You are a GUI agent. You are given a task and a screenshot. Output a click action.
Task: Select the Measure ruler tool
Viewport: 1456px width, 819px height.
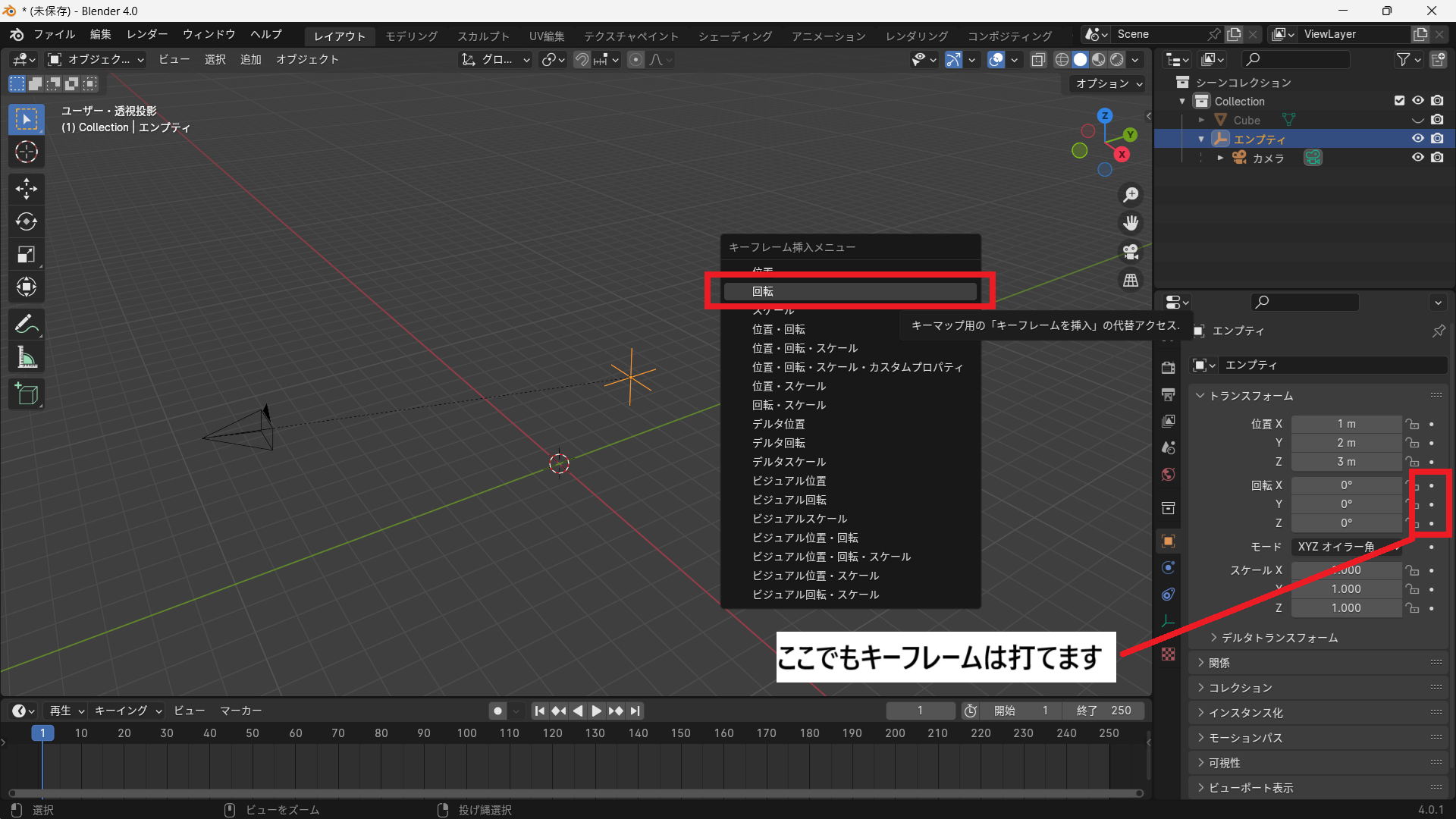[x=27, y=357]
